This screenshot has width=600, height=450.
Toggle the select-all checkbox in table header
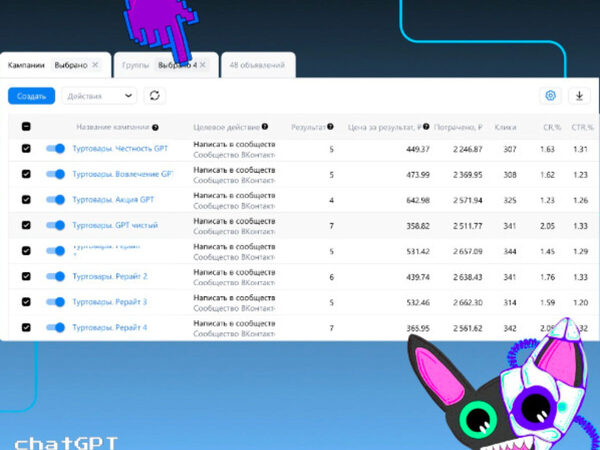point(26,127)
